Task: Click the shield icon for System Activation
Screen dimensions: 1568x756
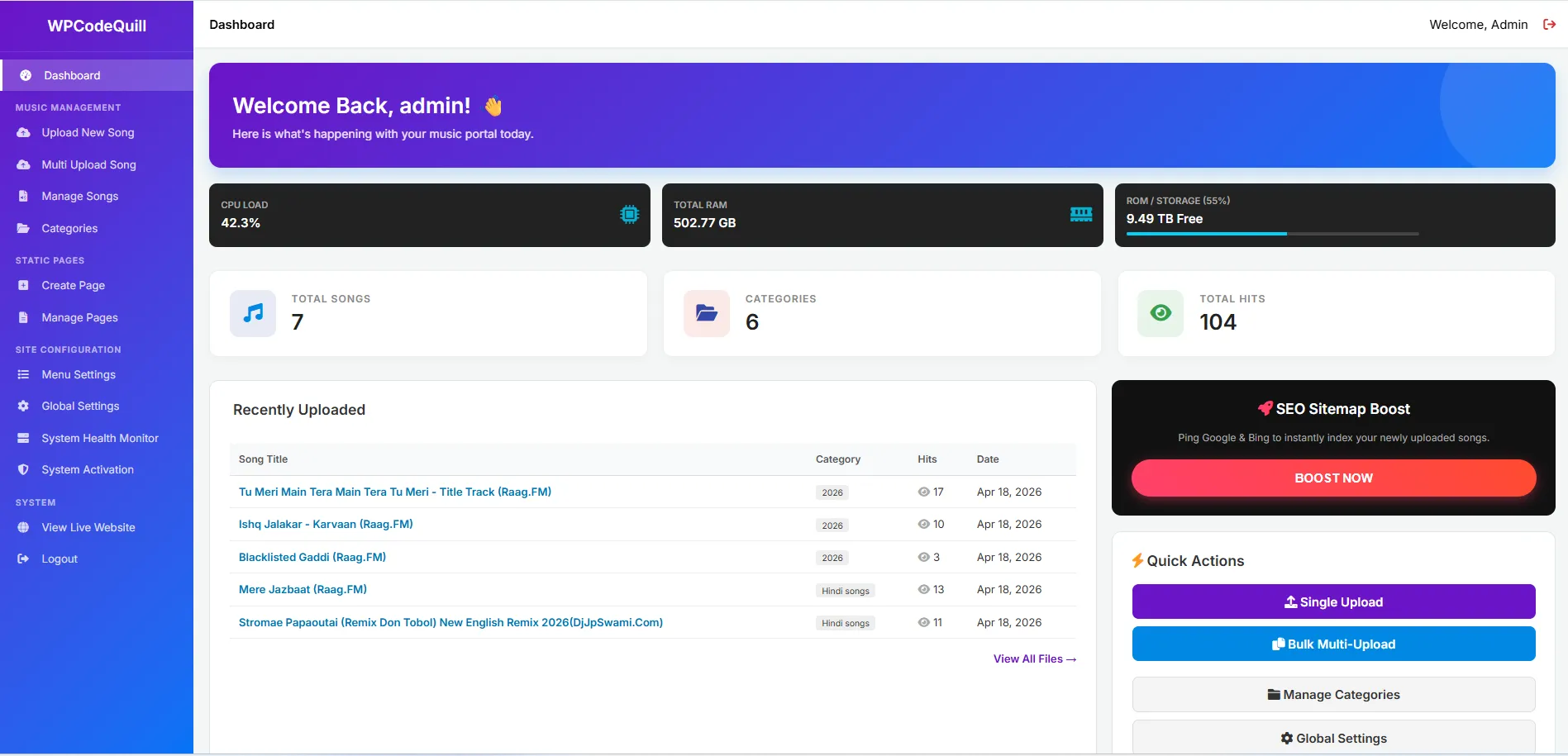Action: (x=23, y=469)
